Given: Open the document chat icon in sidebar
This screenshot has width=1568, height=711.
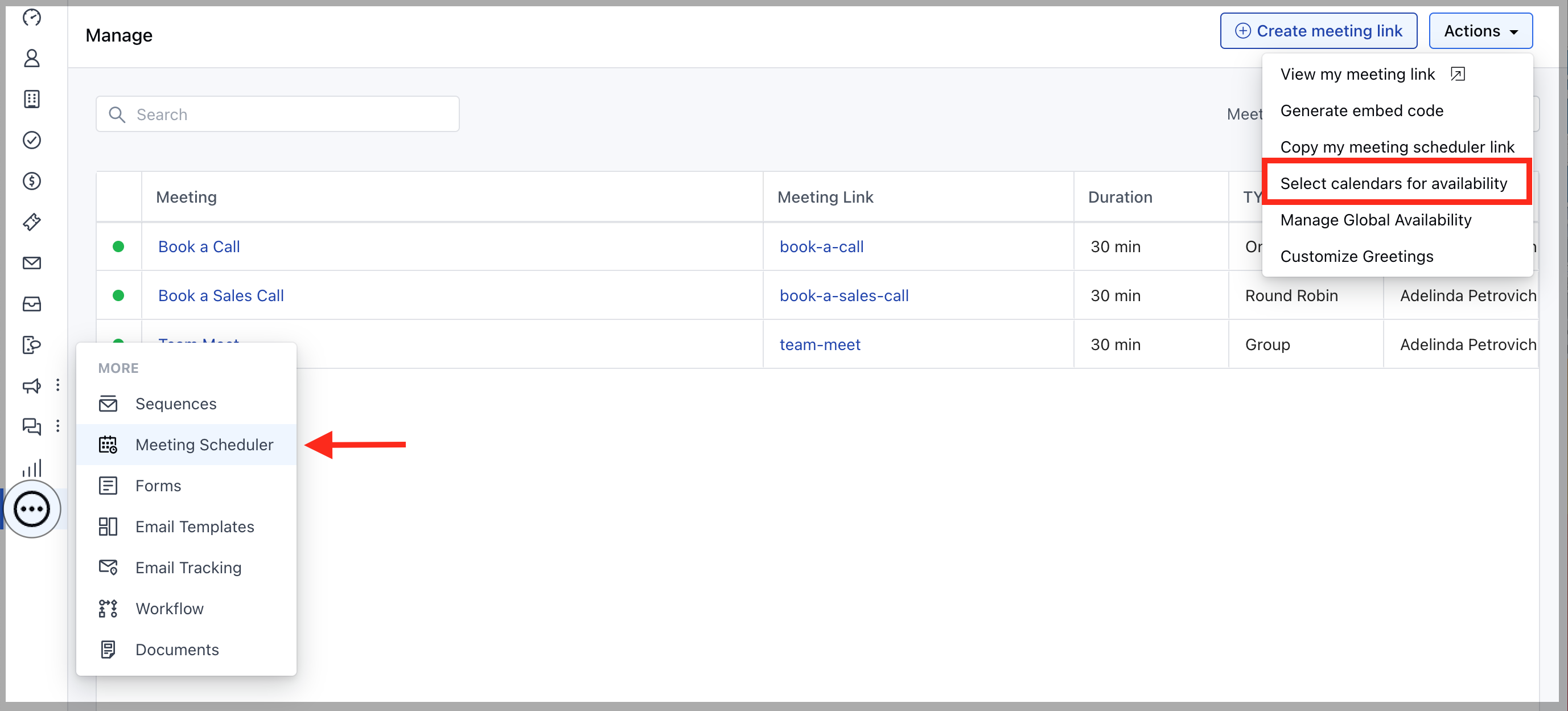Looking at the screenshot, I should tap(32, 344).
